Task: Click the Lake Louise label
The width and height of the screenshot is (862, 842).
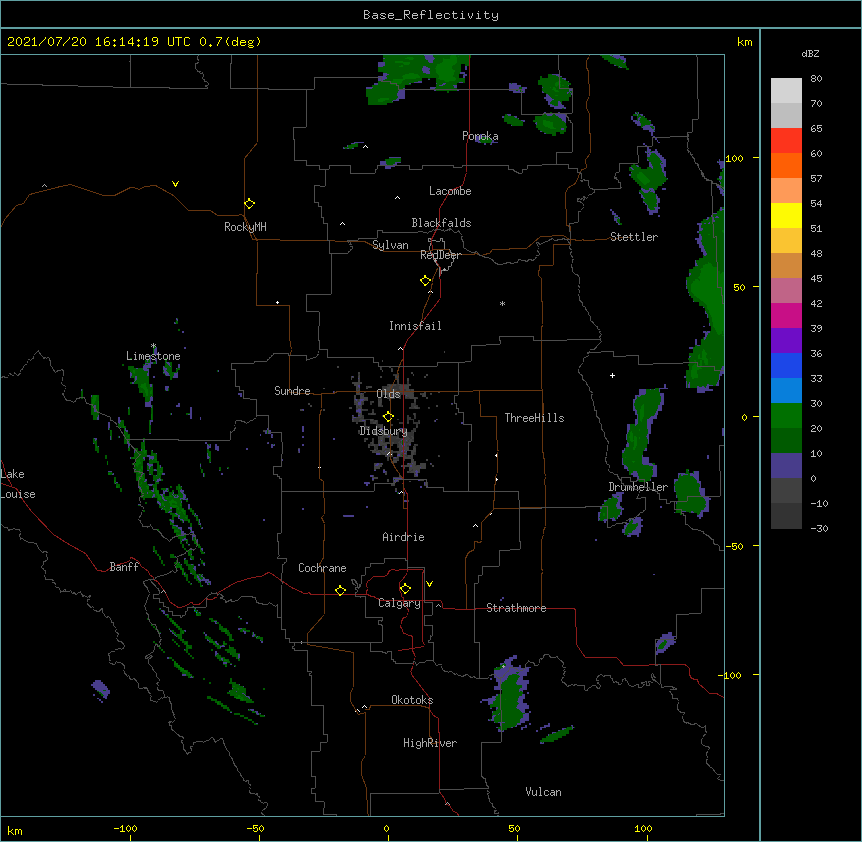Action: [x=18, y=484]
